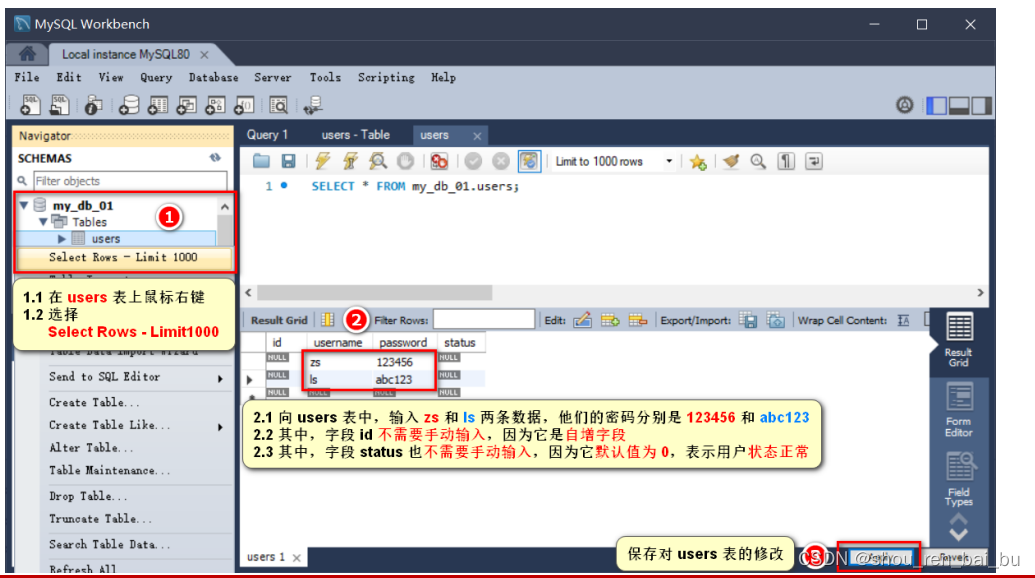Screen dimensions: 1035x578
Task: Open the home screen tab
Action: pyautogui.click(x=27, y=53)
